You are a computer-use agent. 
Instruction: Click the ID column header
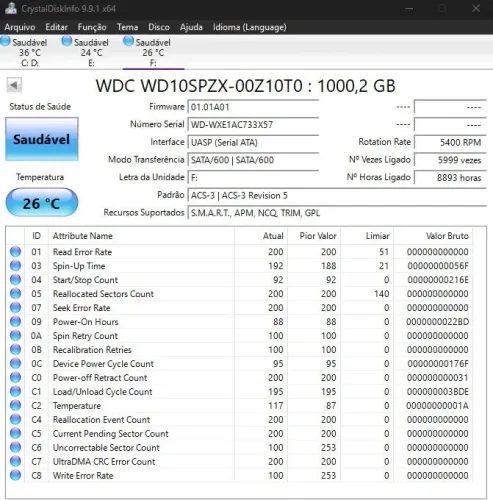(36, 236)
